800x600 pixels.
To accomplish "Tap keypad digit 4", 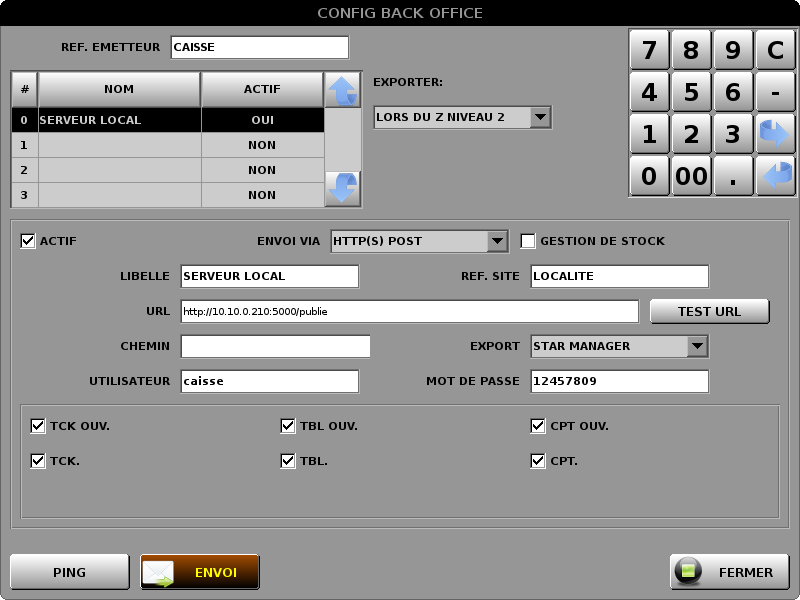I will pos(649,92).
